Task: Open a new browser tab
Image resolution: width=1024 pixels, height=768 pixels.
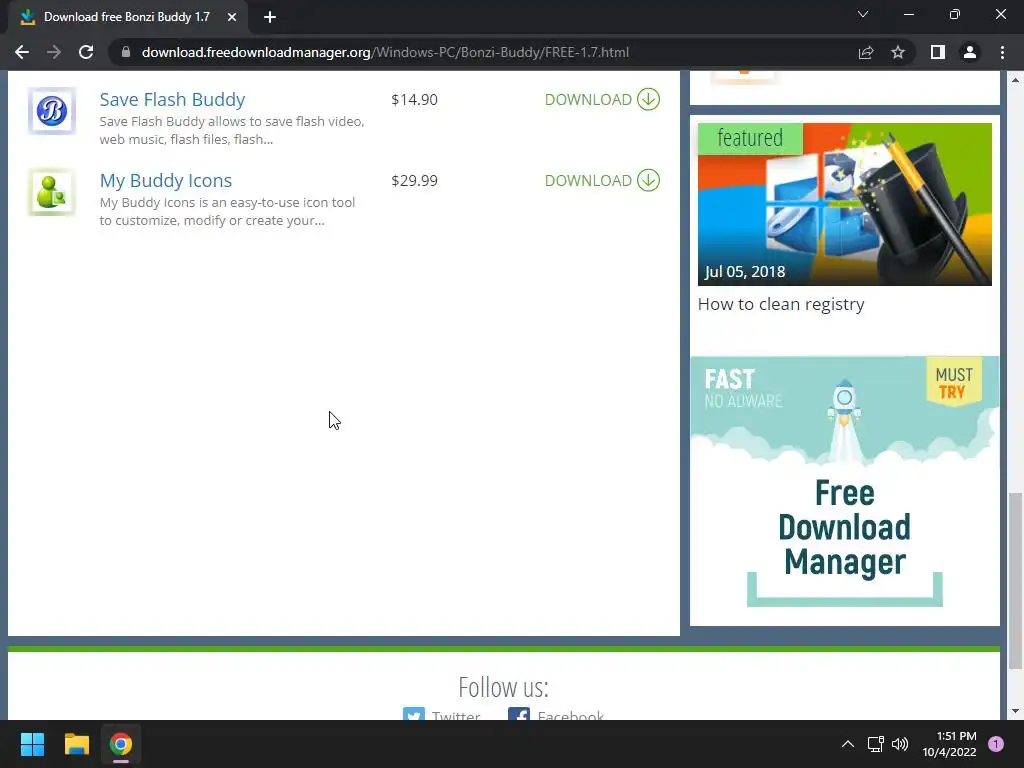Action: tap(270, 17)
